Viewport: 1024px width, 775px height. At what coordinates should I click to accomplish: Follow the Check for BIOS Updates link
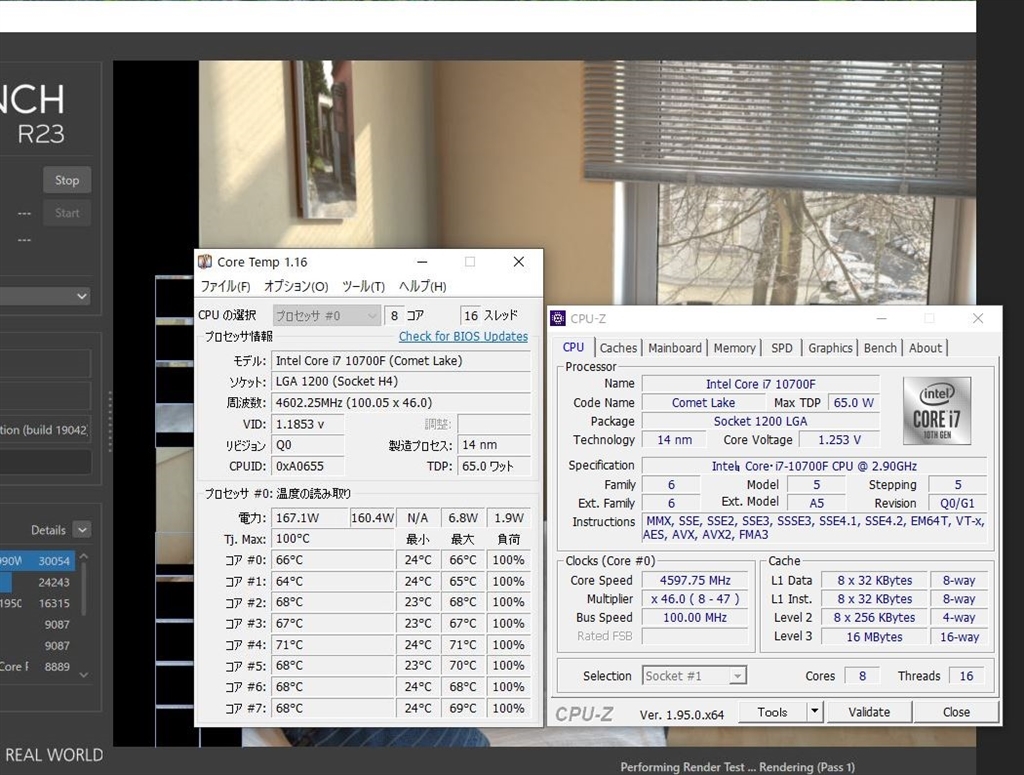click(463, 336)
